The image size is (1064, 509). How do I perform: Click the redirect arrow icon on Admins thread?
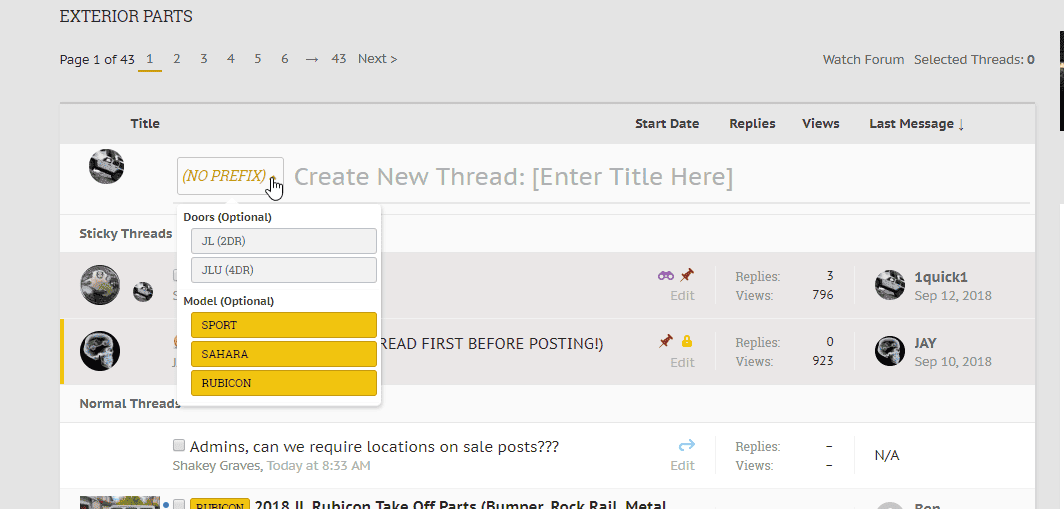(687, 445)
